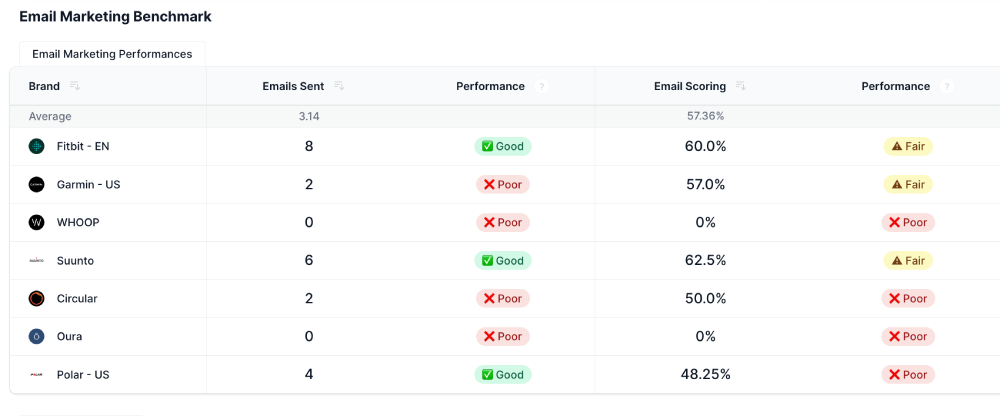Screen dimensions: 1000x416
Task: Click Fitbit's Good emails-sent badge
Action: click(503, 146)
